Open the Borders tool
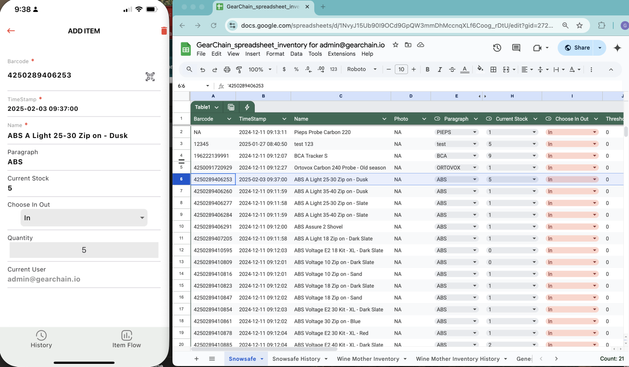Viewport: 629px width, 367px height. pyautogui.click(x=493, y=69)
